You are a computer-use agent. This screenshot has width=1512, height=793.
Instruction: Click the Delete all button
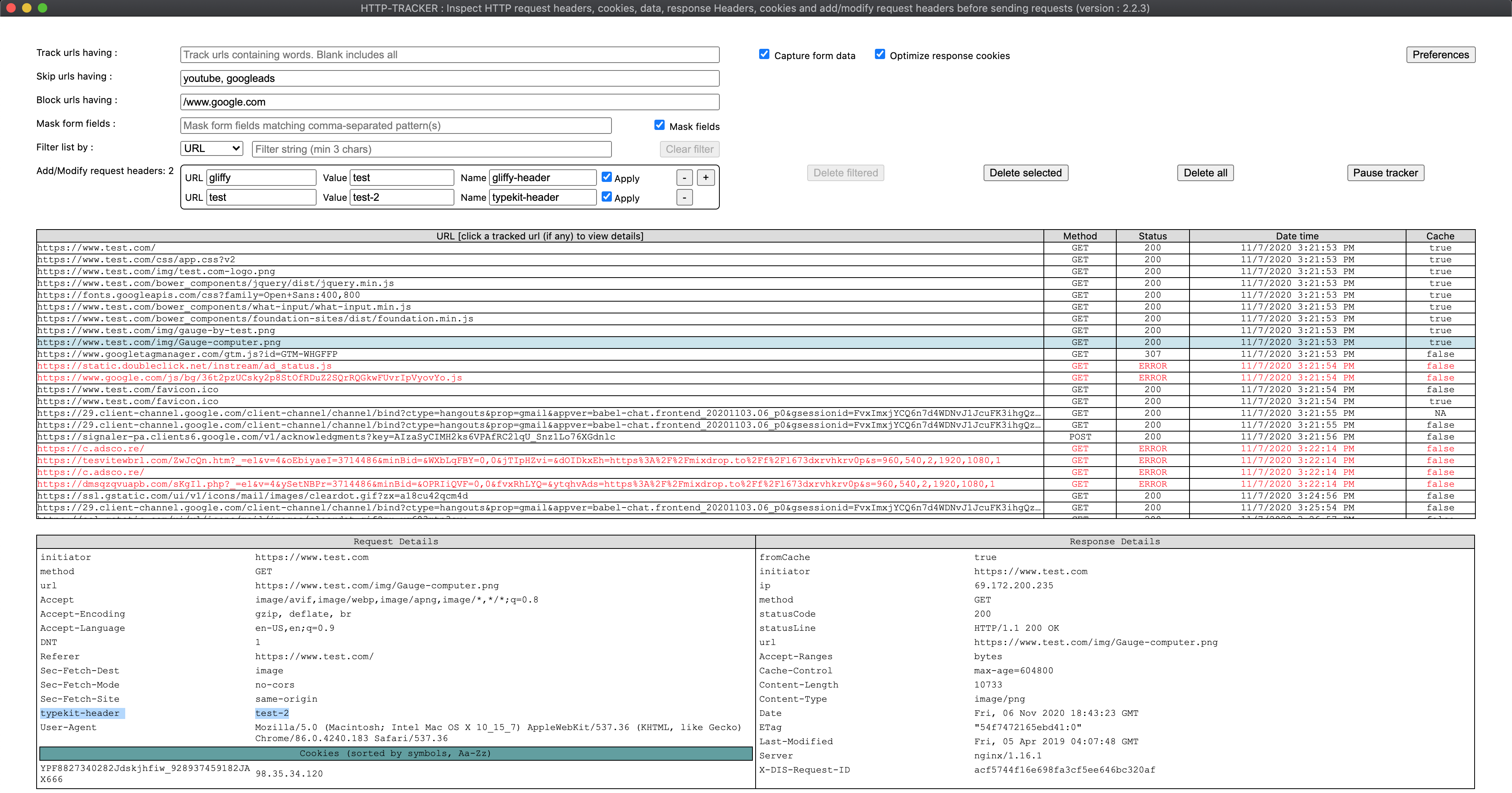click(1205, 172)
